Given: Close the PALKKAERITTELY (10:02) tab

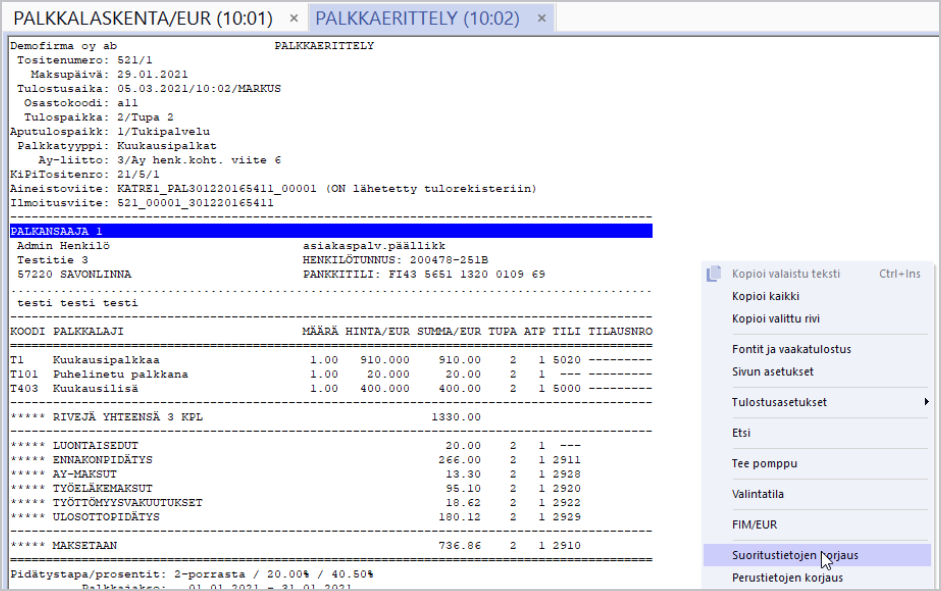Looking at the screenshot, I should 541,19.
